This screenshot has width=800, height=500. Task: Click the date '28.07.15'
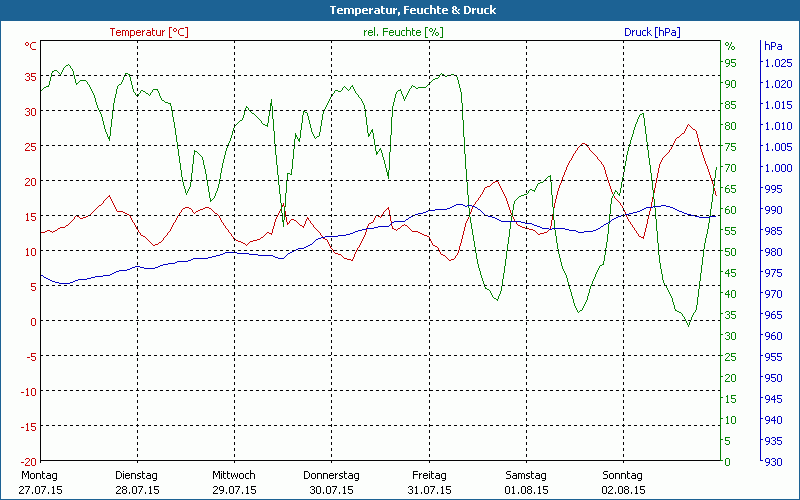(137, 490)
